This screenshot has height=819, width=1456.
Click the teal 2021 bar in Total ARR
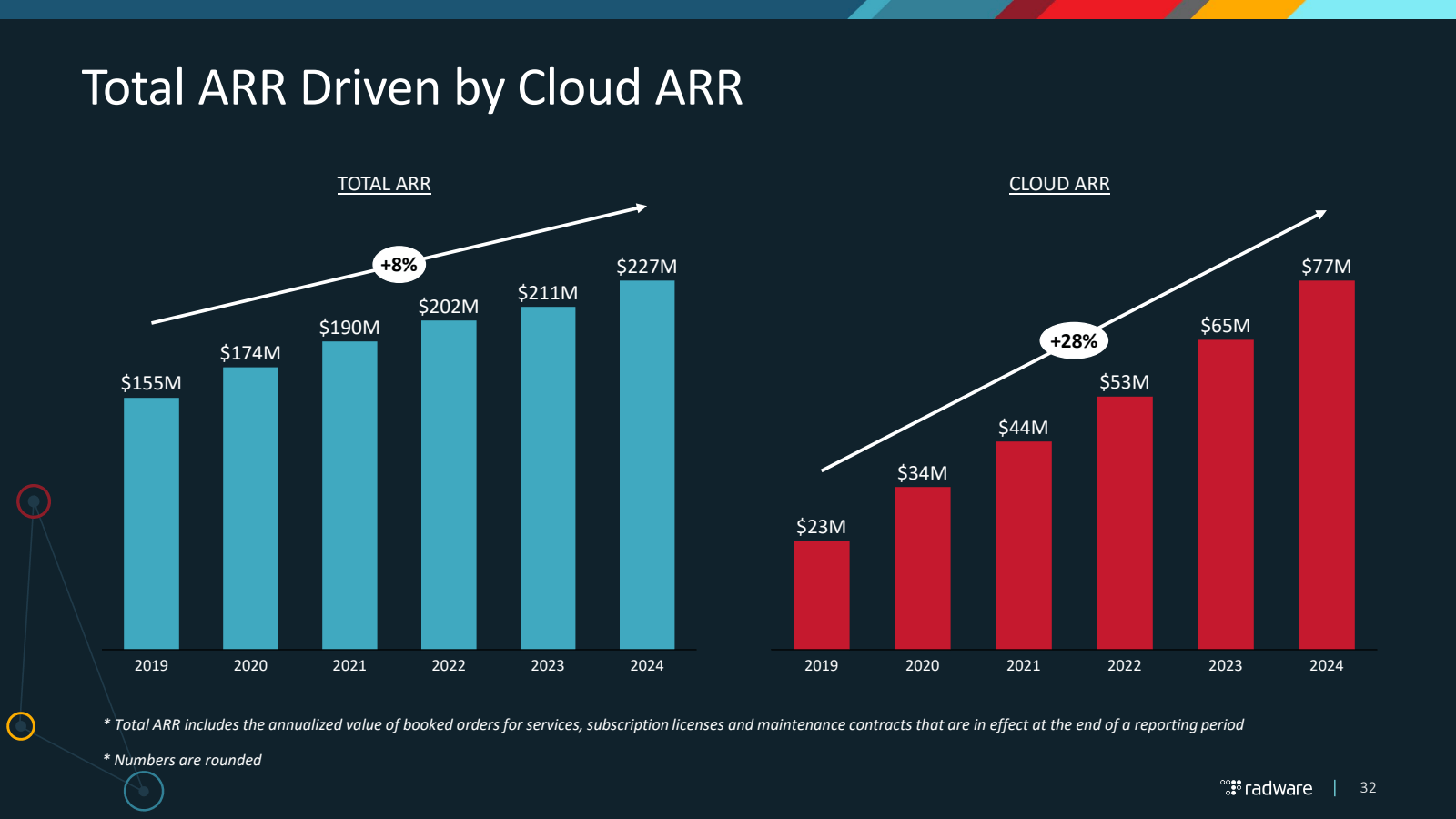tap(349, 495)
